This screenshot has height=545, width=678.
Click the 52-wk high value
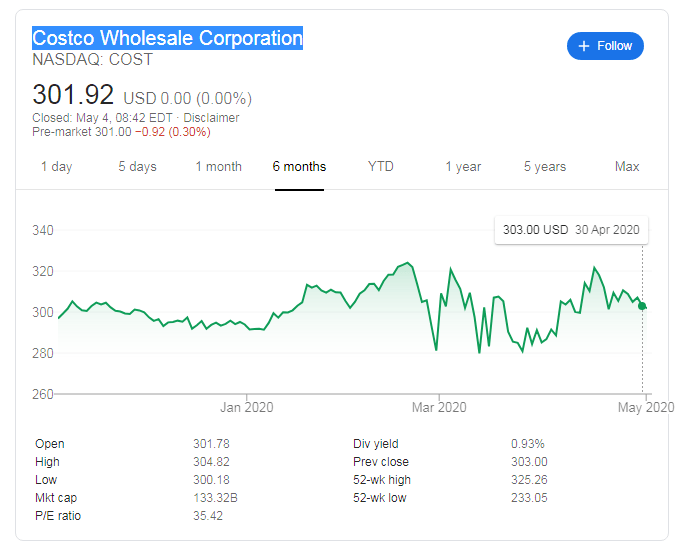click(529, 480)
